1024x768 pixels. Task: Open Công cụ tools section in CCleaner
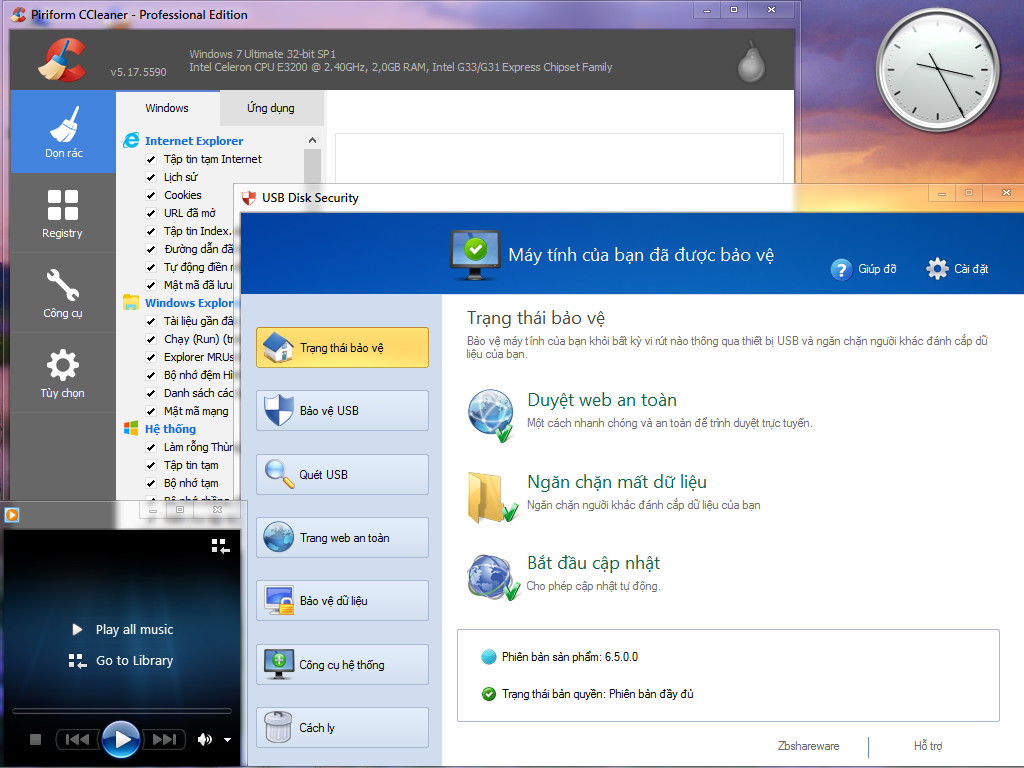click(63, 293)
